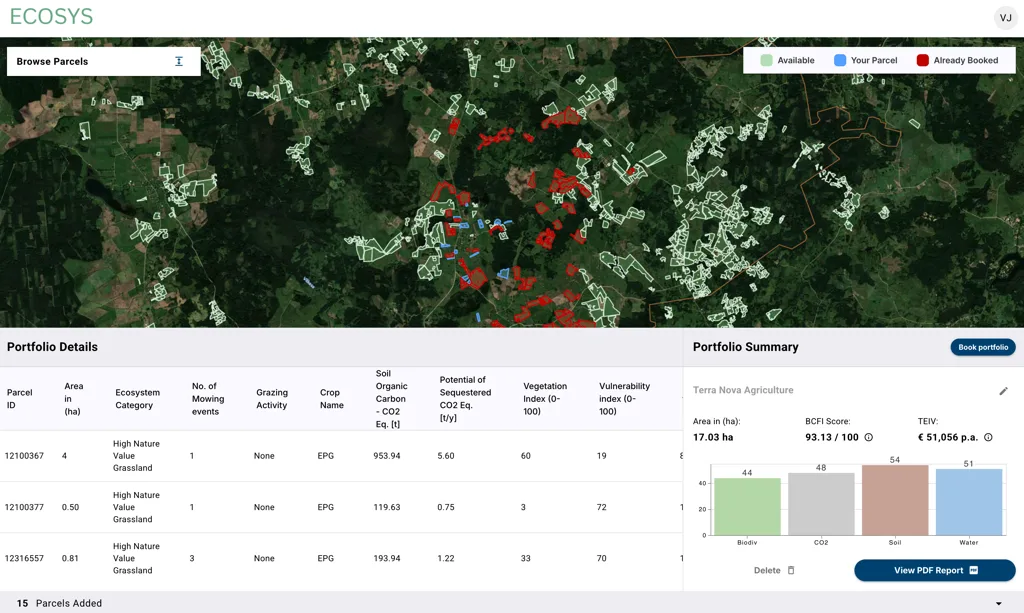The image size is (1024, 613).
Task: Click the trash icon next to Delete
Action: [x=791, y=570]
